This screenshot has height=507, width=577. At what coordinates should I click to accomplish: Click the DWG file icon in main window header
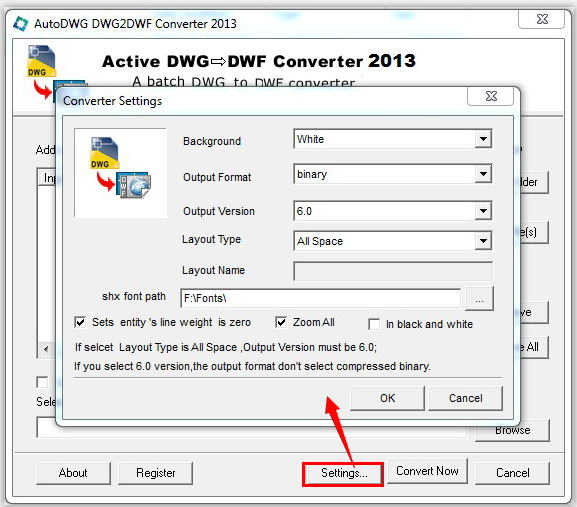[x=41, y=61]
